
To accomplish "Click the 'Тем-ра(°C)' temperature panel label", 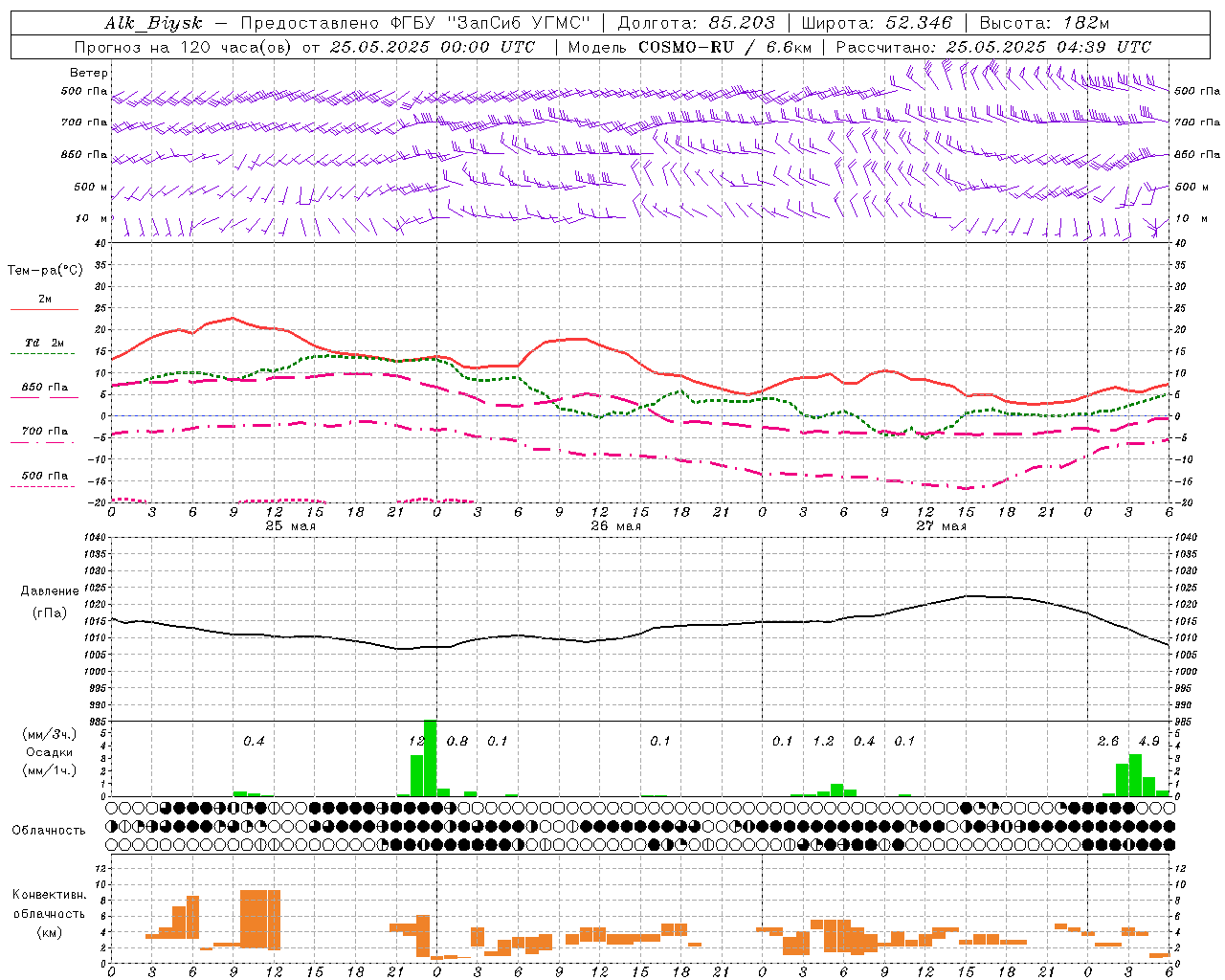I will (45, 271).
